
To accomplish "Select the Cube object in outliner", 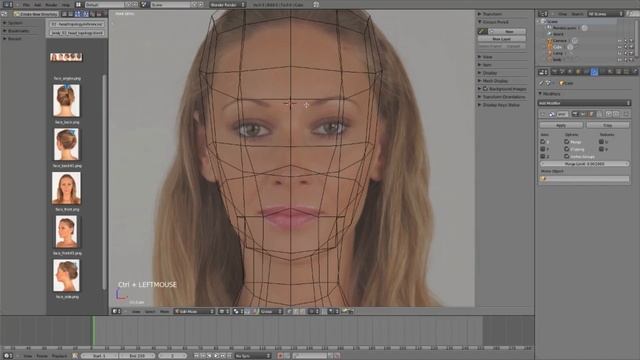I will 557,47.
